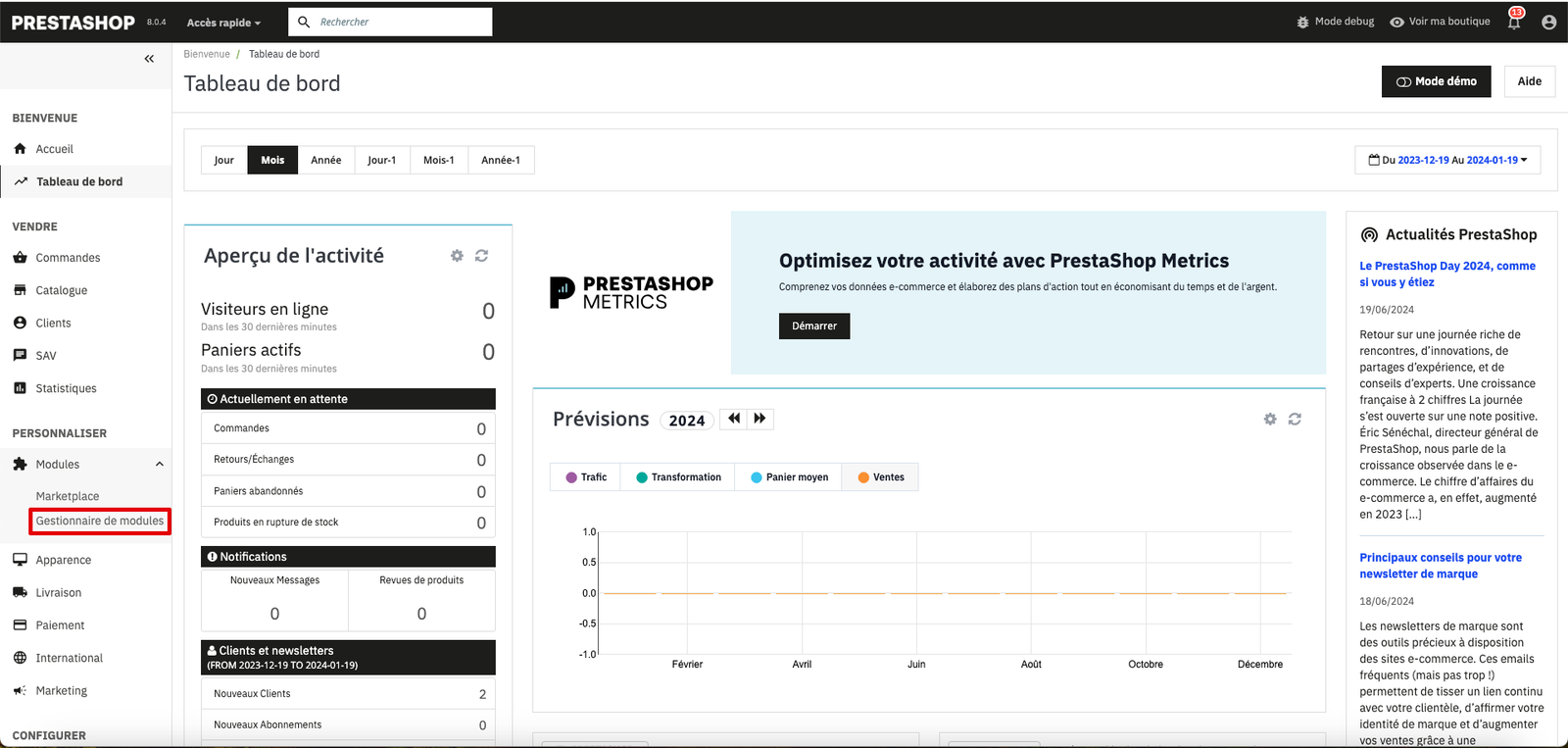Open Principaux conseils newsletter news link
This screenshot has height=748, width=1568.
[1441, 566]
